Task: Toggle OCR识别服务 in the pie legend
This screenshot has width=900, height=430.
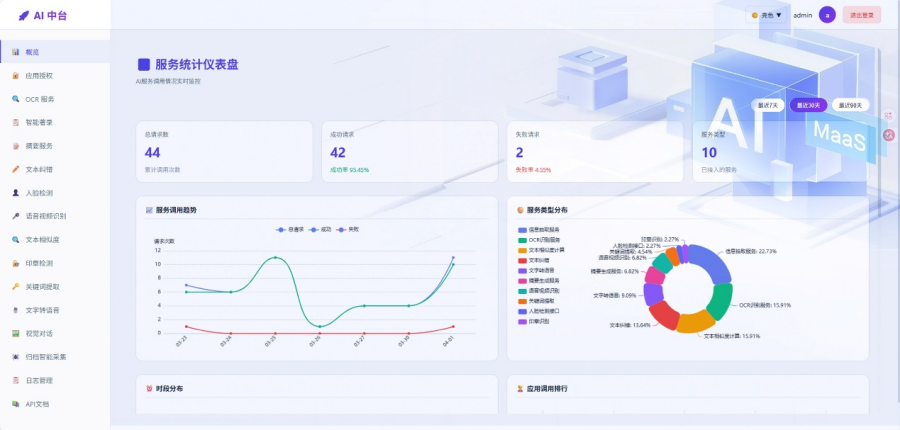Action: [540, 239]
